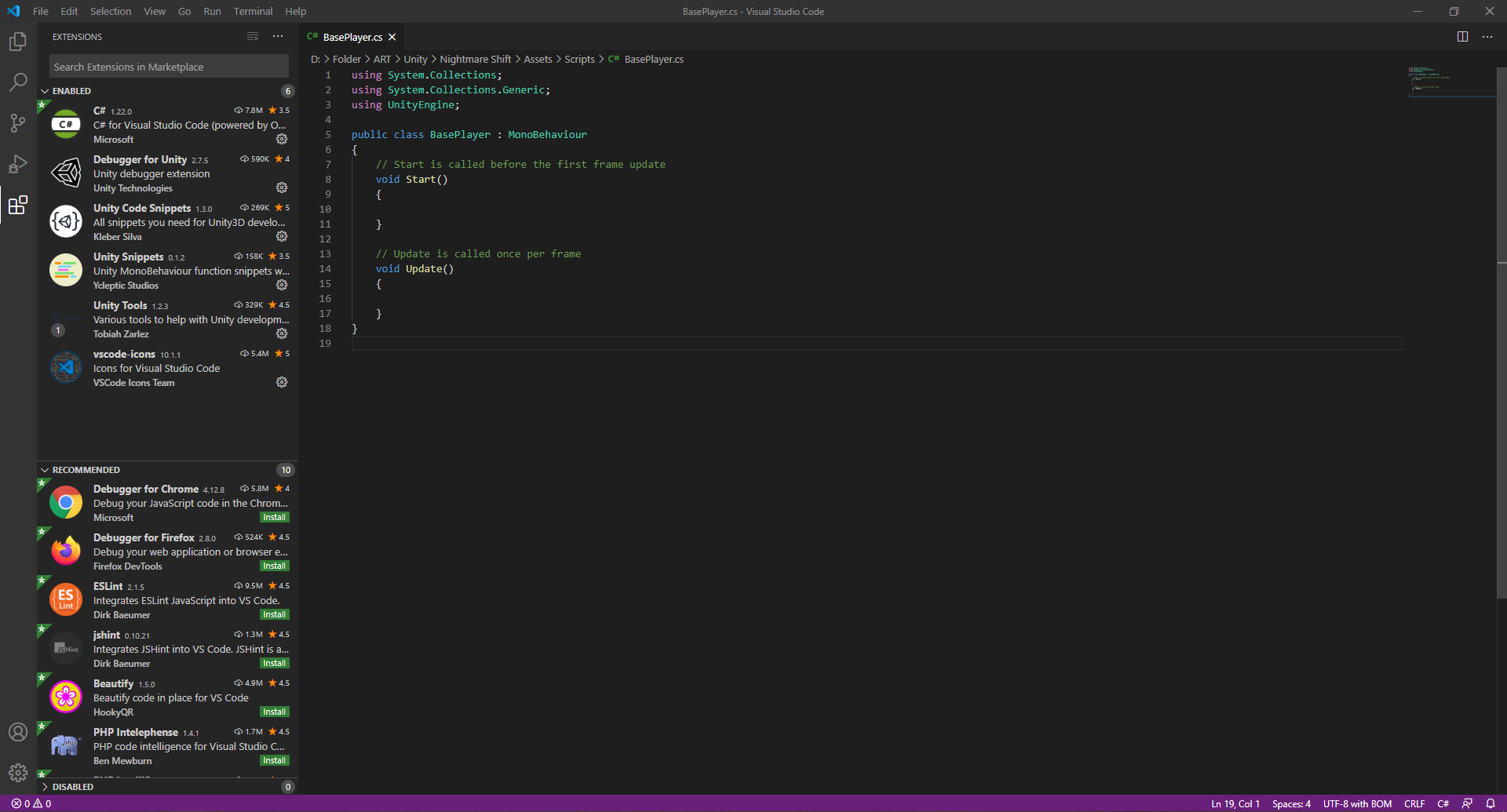Open the File menu
The height and width of the screenshot is (812, 1507).
click(x=41, y=11)
